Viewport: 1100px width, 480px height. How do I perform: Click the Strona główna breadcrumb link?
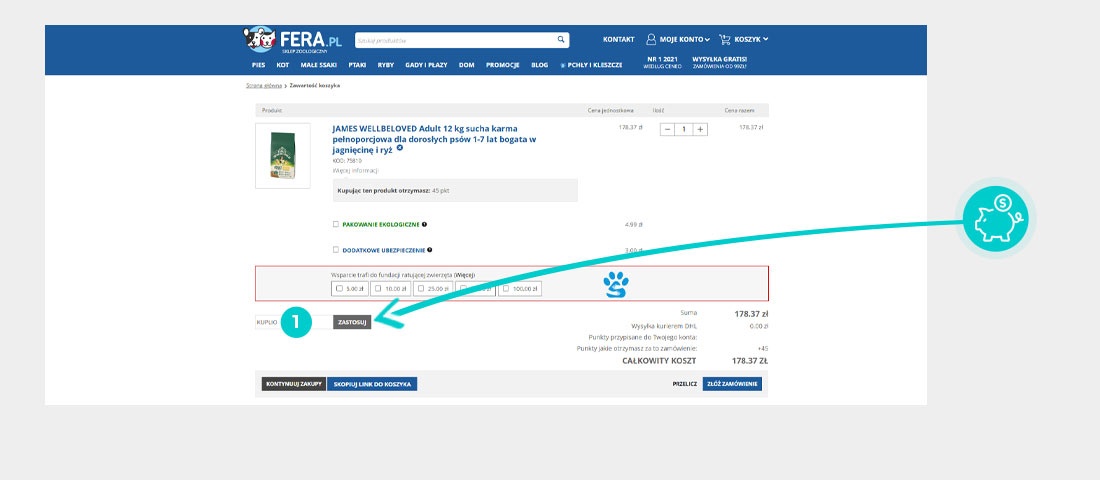[263, 86]
